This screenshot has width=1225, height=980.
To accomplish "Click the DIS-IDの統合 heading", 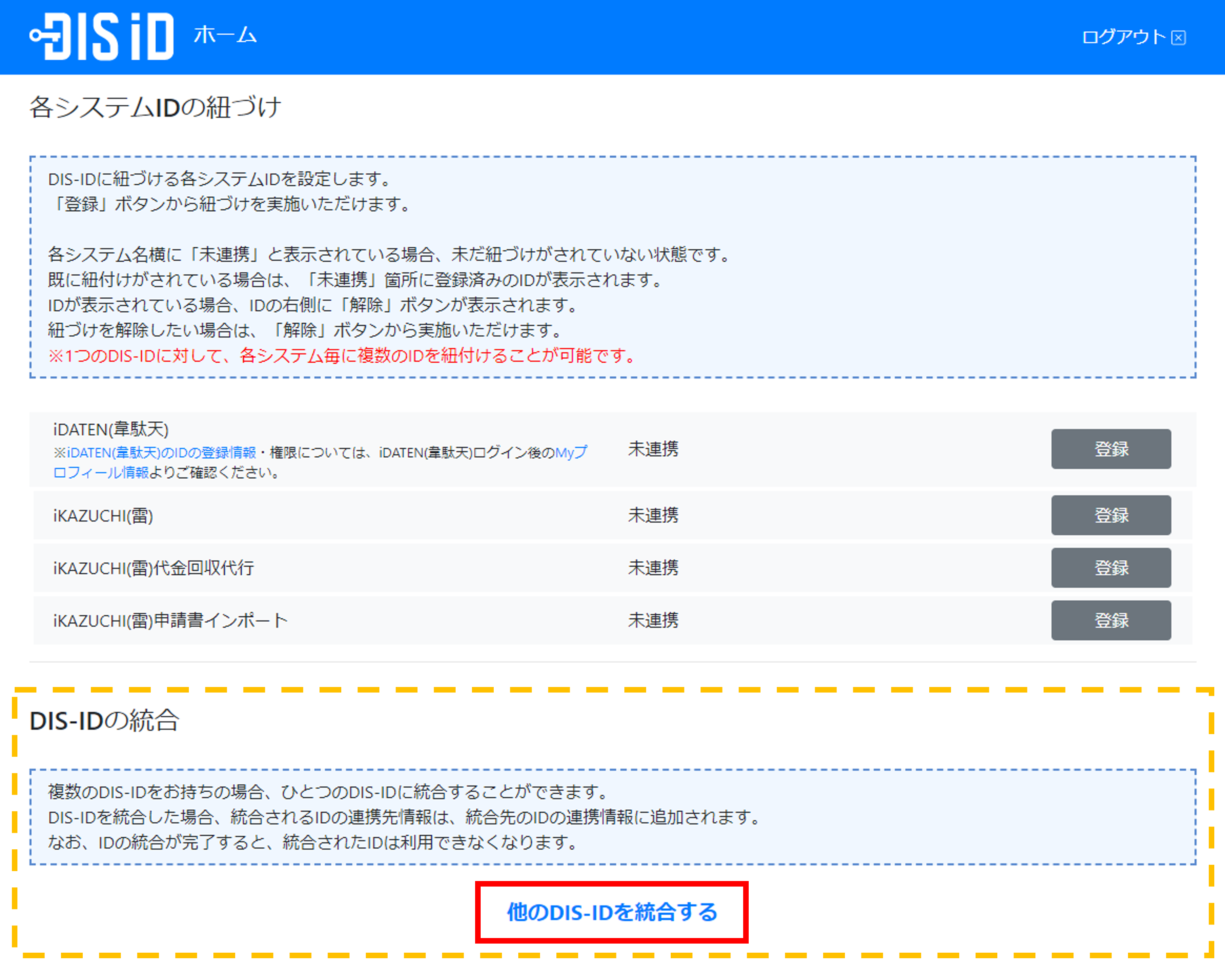I will [x=105, y=720].
